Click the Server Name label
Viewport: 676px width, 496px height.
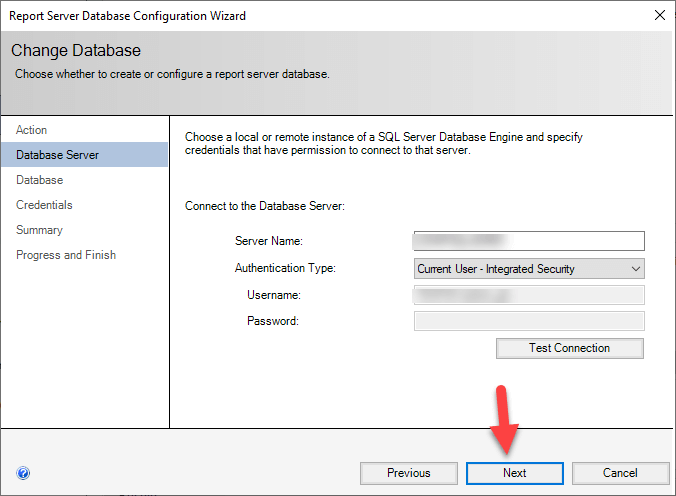pyautogui.click(x=268, y=241)
